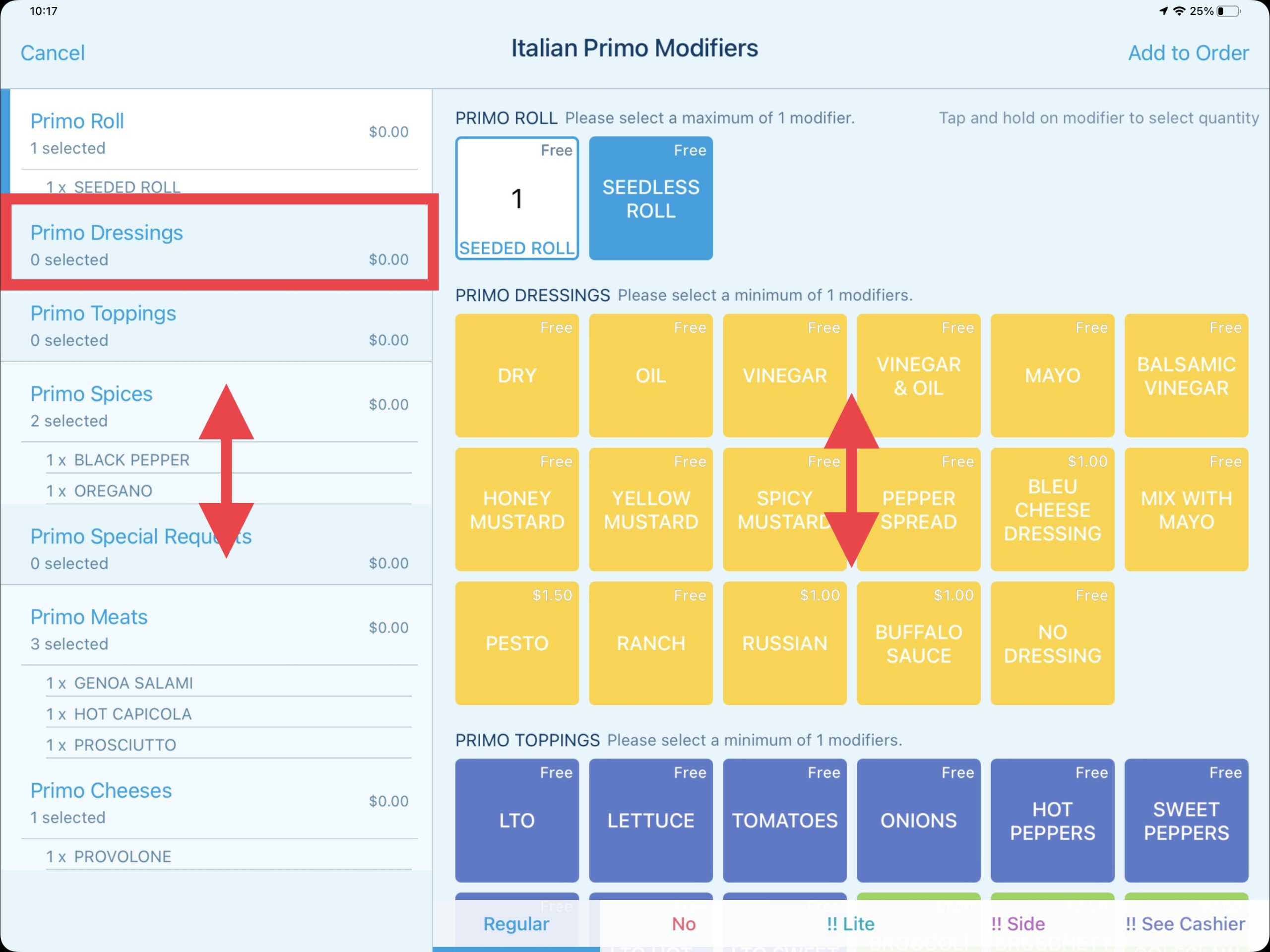Select the MAYO dressing tile
Screen dimensions: 1270x952
(x=1052, y=375)
